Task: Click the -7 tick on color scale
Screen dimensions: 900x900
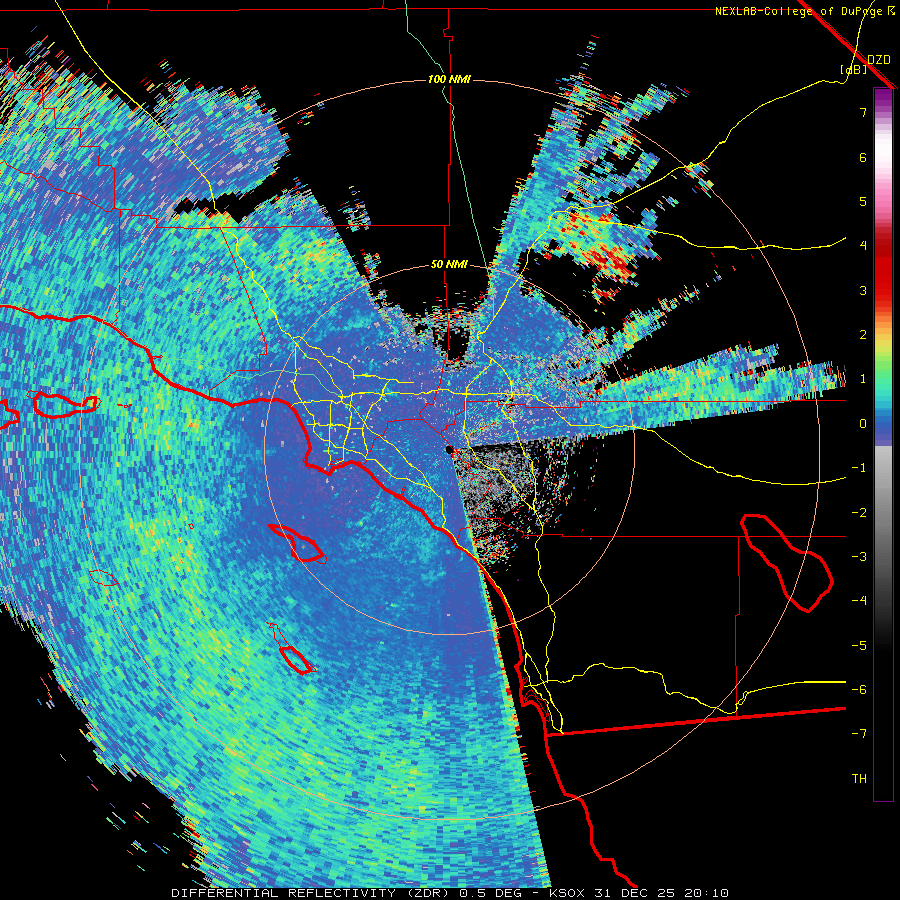Action: pyautogui.click(x=859, y=734)
